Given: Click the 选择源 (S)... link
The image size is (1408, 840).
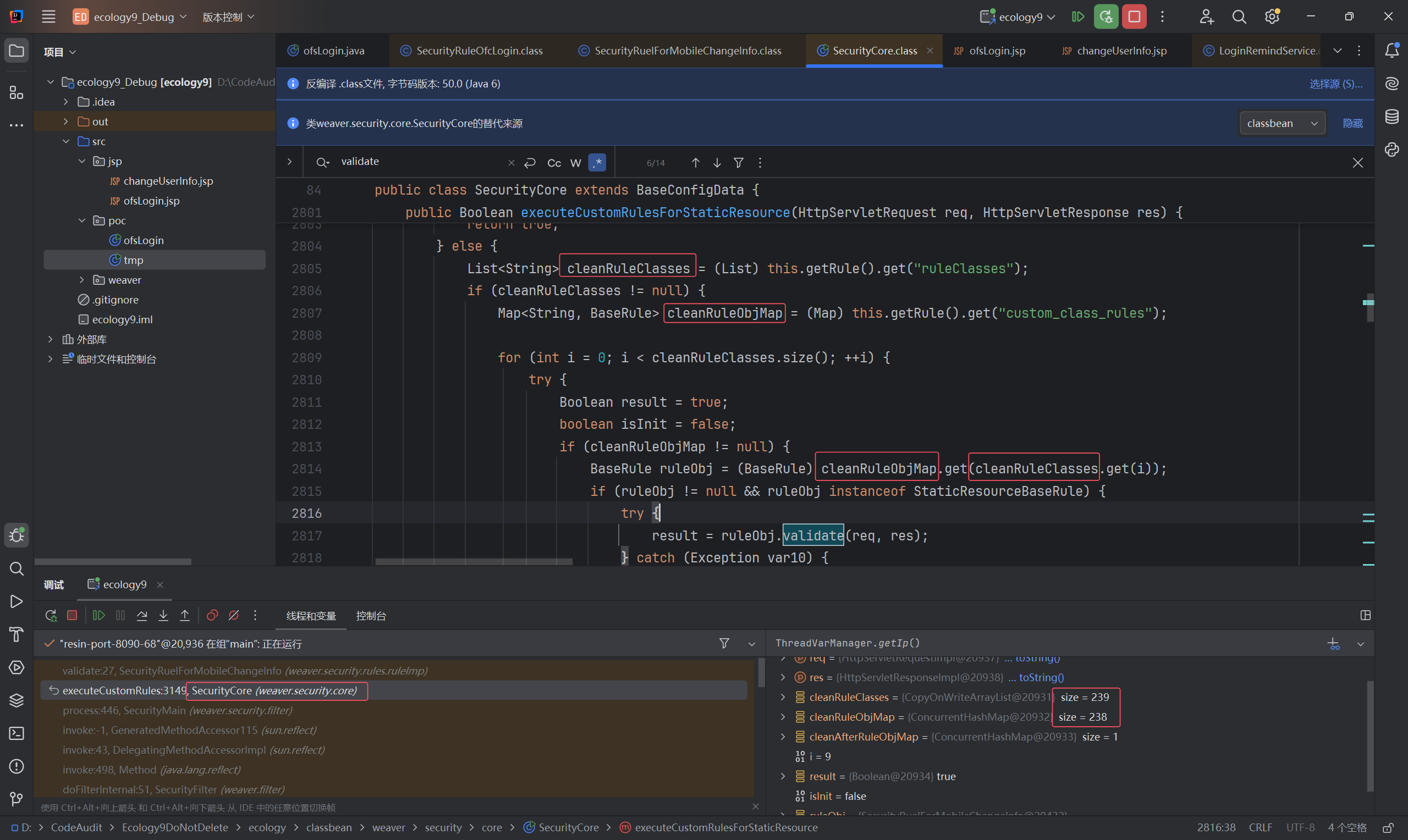Looking at the screenshot, I should click(x=1335, y=84).
